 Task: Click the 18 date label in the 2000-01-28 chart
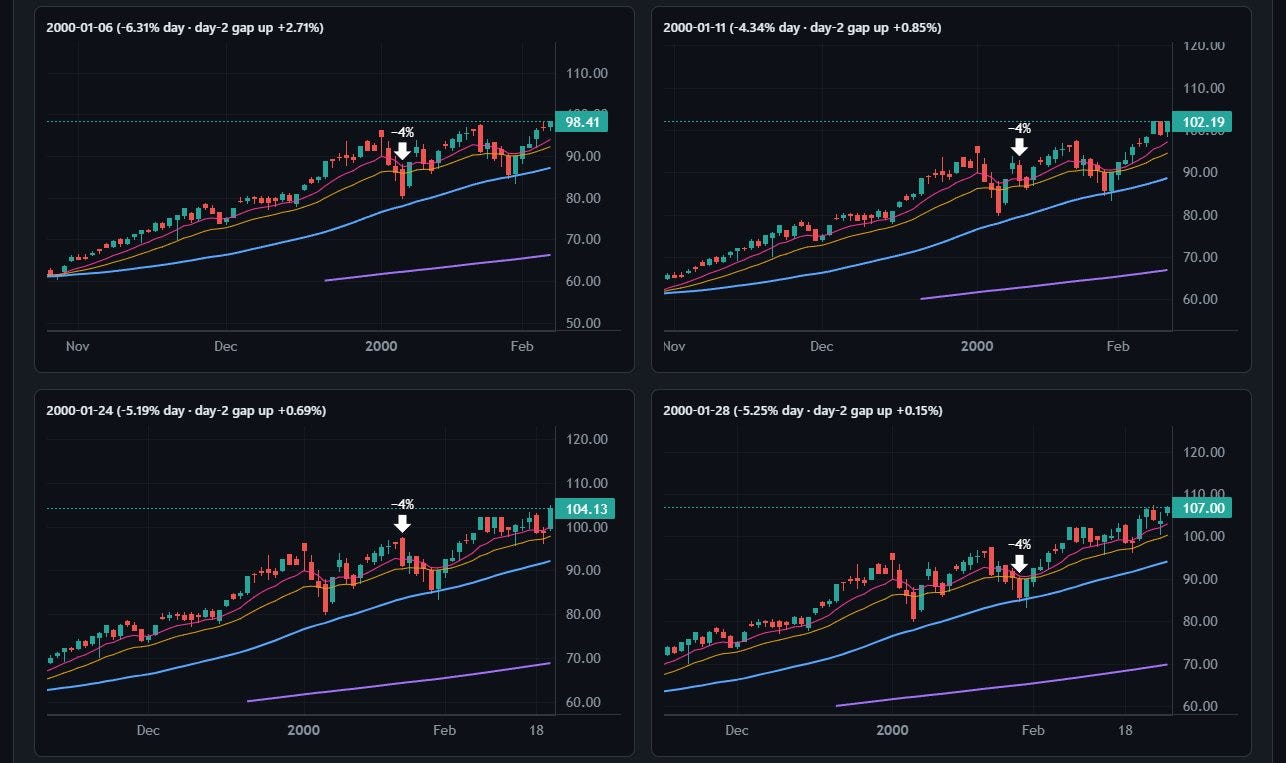[1125, 730]
